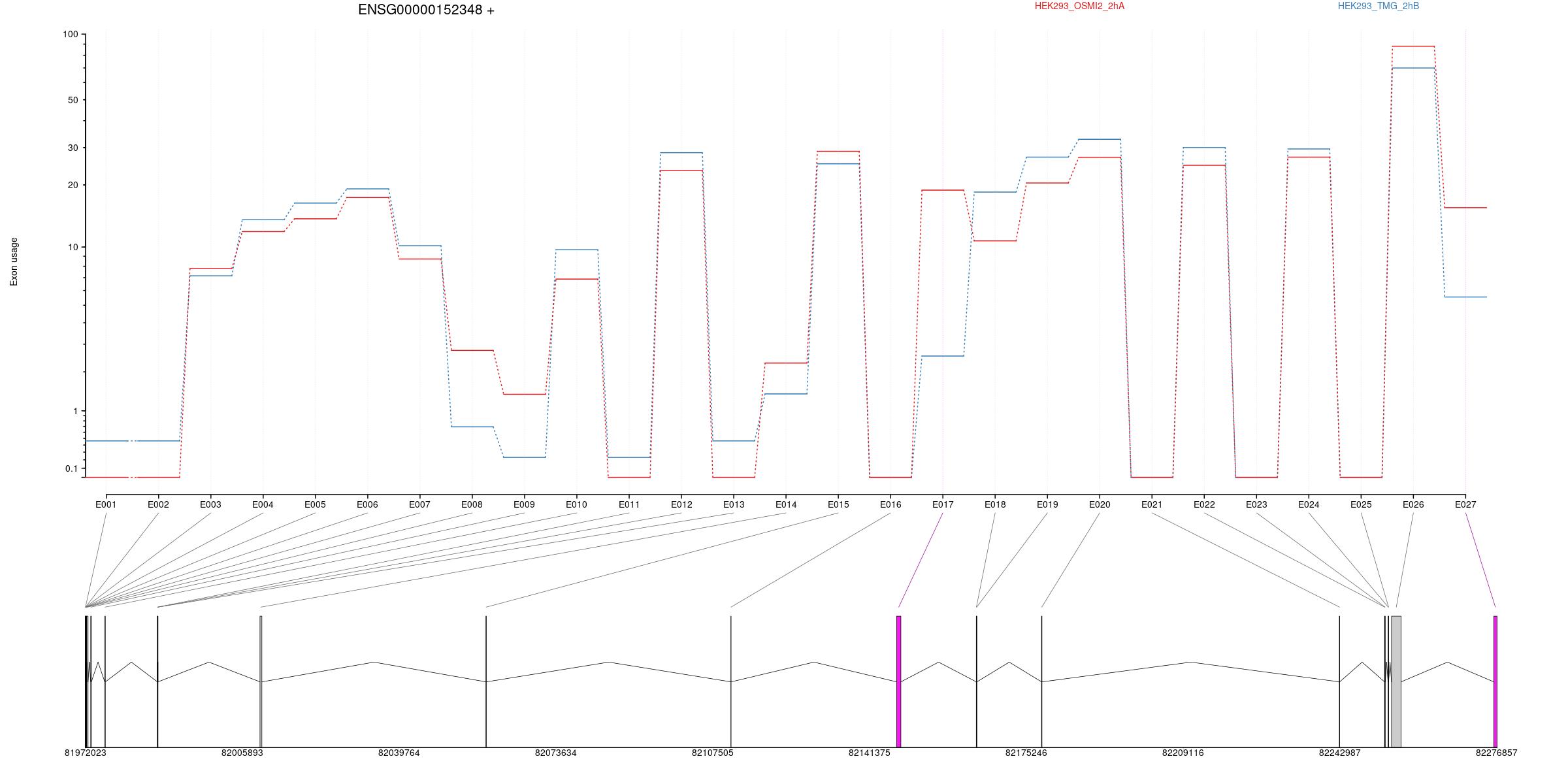Click genomic coordinate 82073634
Screen dimensions: 1568x784
[x=555, y=753]
